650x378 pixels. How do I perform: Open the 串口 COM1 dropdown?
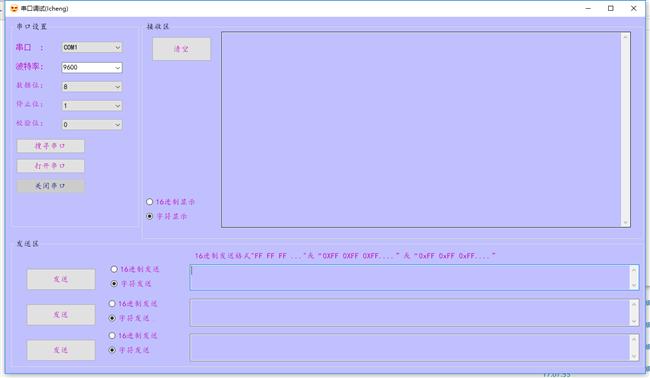pos(92,47)
